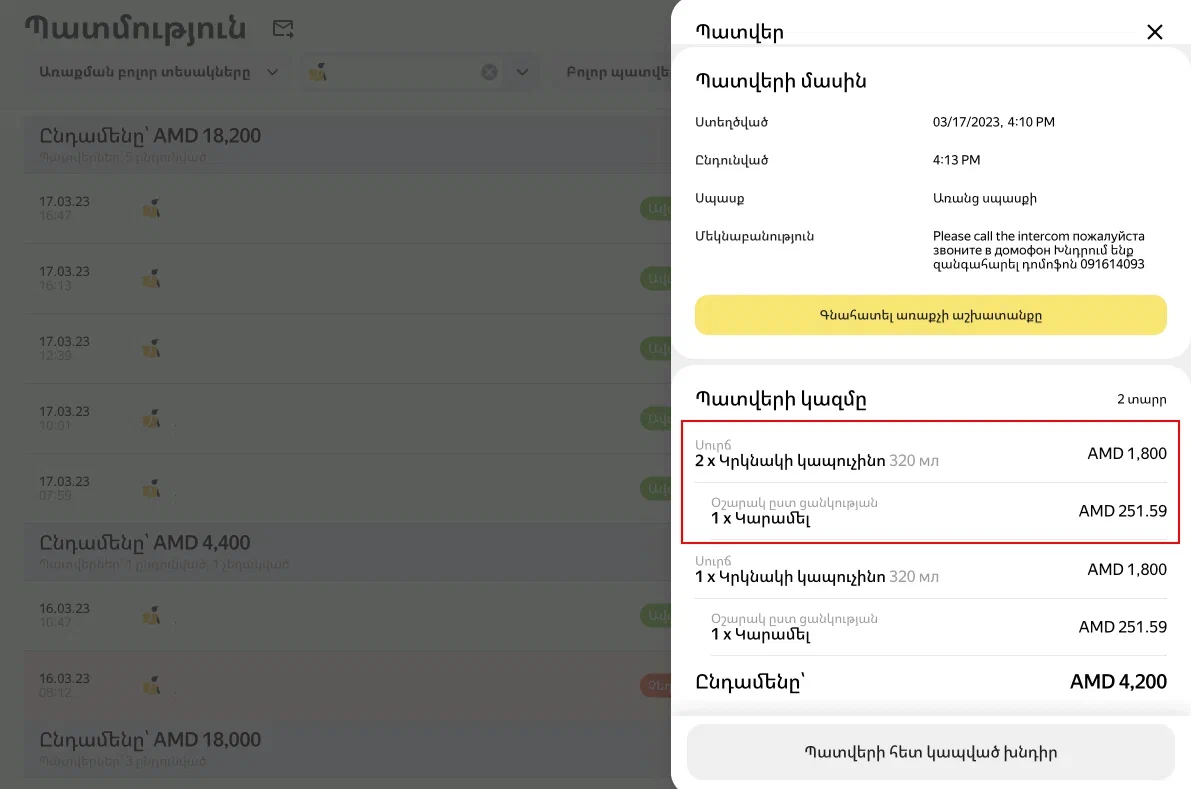Click restaurant icon on 17.03.23 16:47 order
This screenshot has width=1191, height=789.
pos(151,208)
